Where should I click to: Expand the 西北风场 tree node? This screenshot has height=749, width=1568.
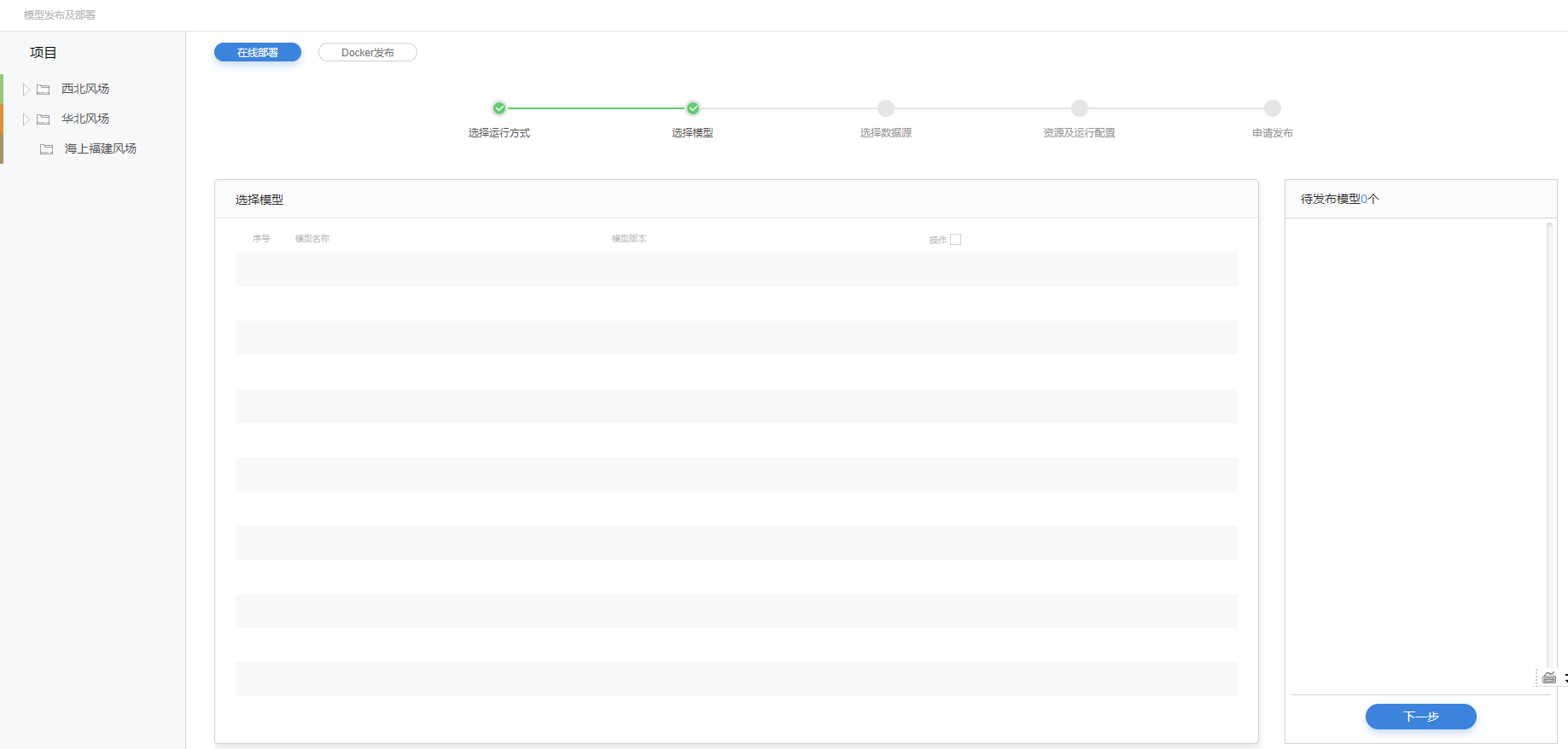coord(26,89)
